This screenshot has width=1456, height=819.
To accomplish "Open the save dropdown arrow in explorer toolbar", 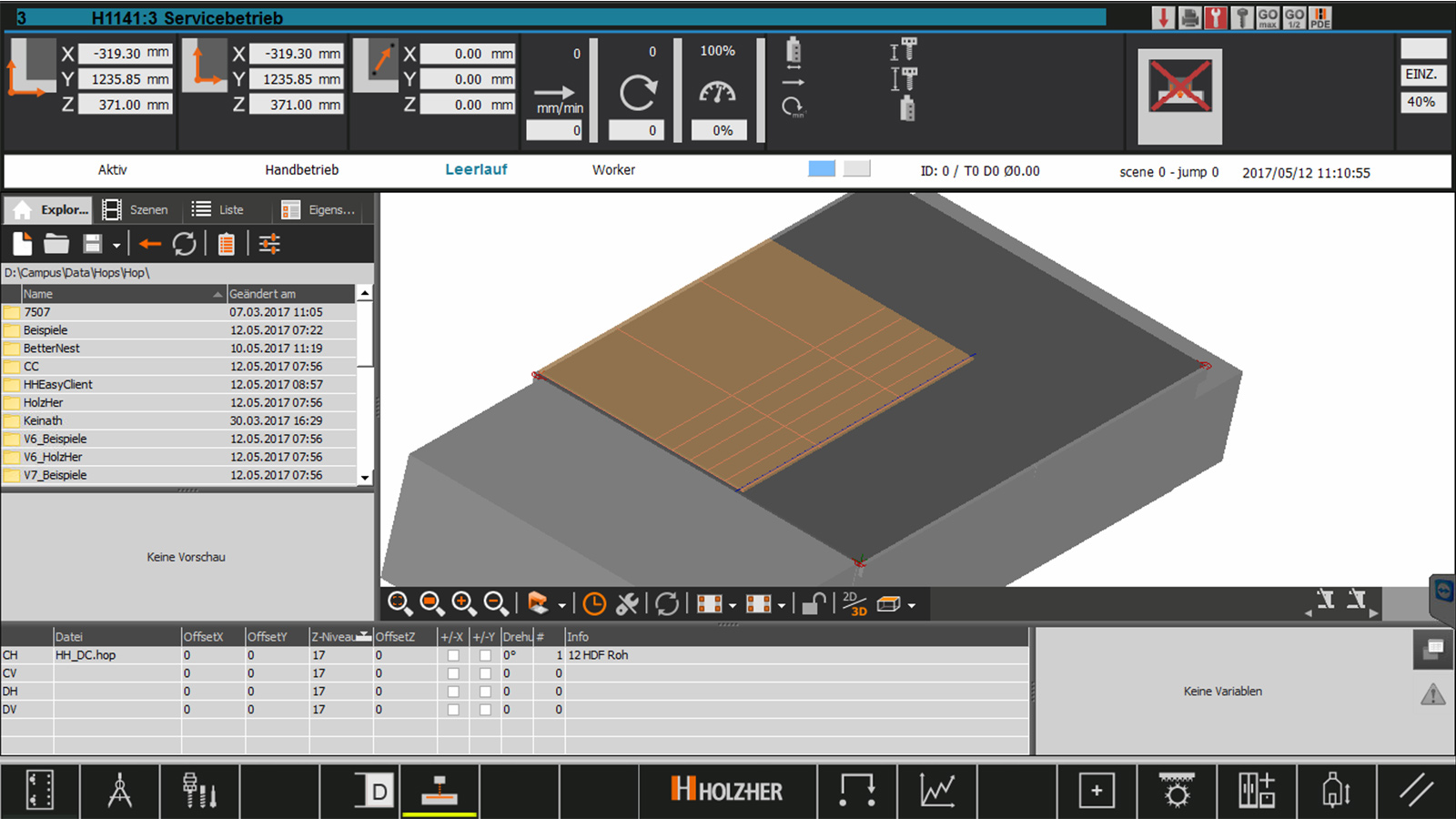I will [x=116, y=245].
